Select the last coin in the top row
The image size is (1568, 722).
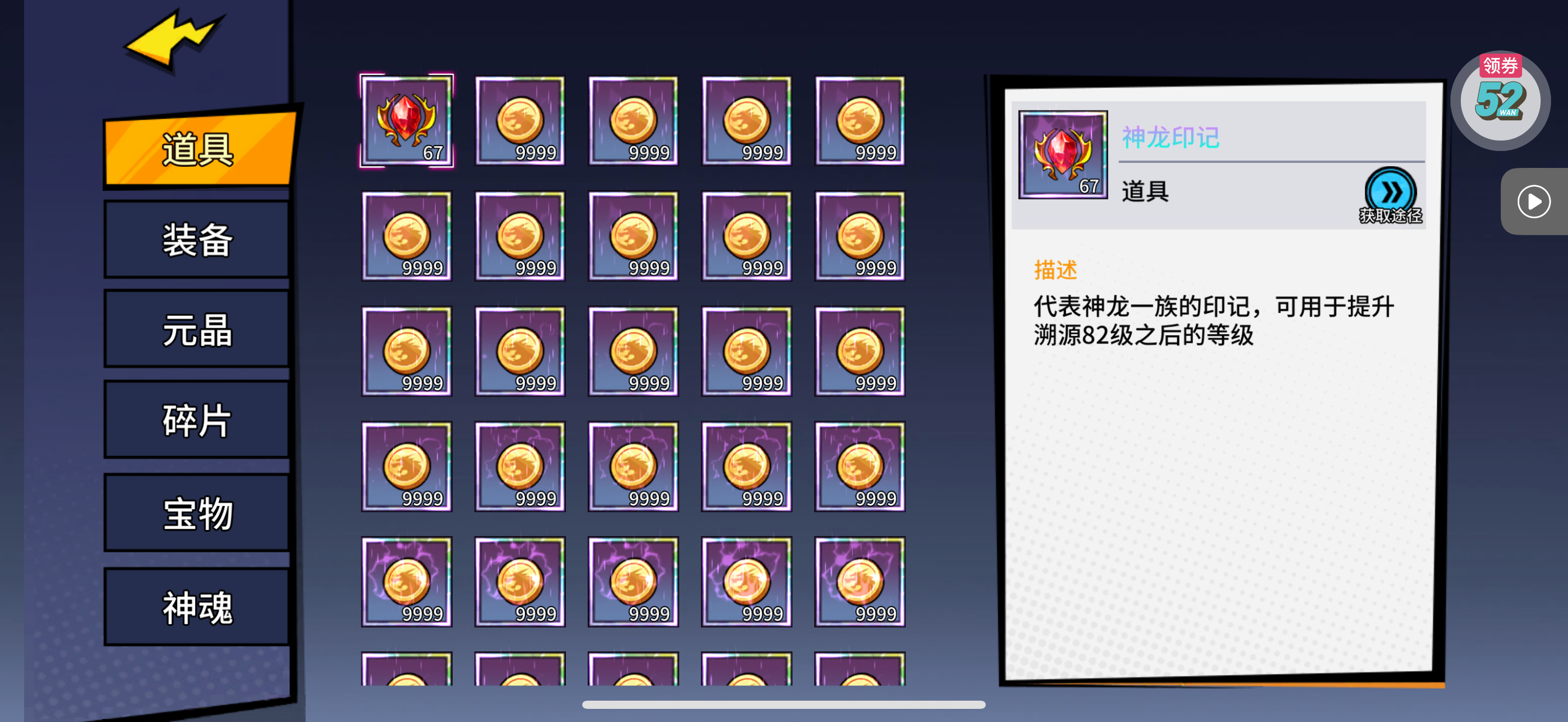[x=859, y=120]
